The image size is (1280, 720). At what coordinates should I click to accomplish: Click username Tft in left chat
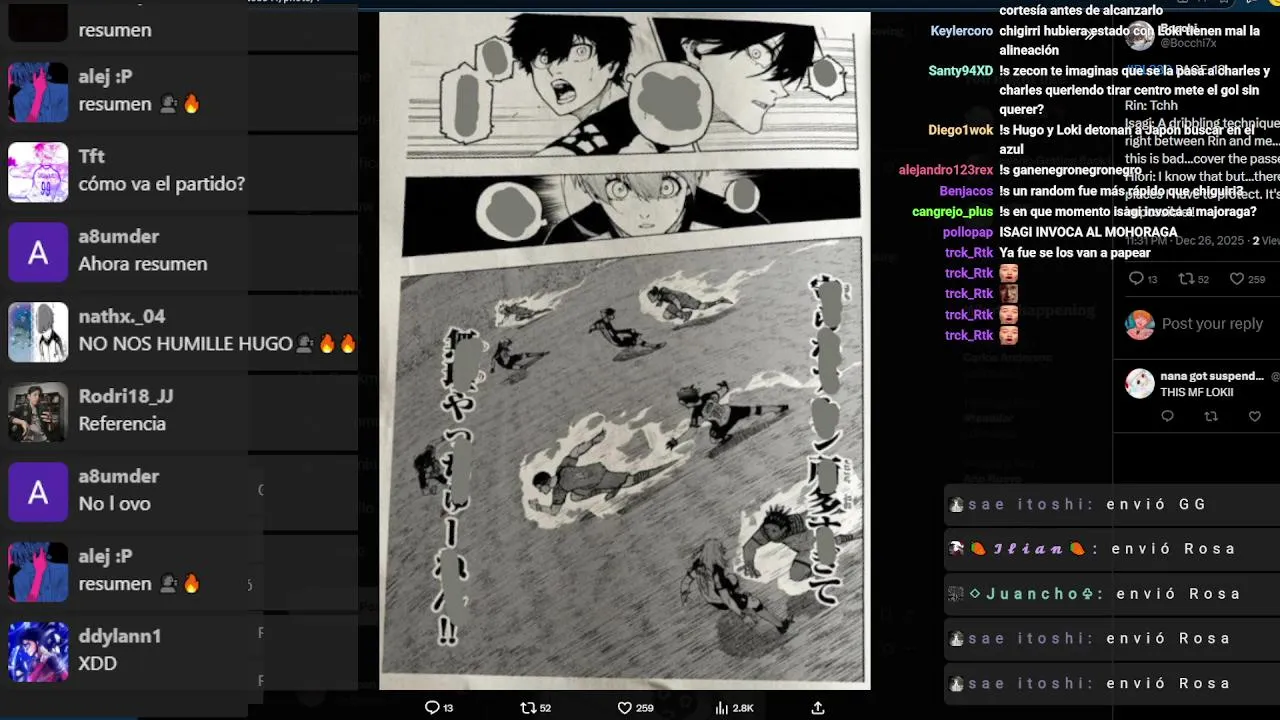tap(91, 156)
